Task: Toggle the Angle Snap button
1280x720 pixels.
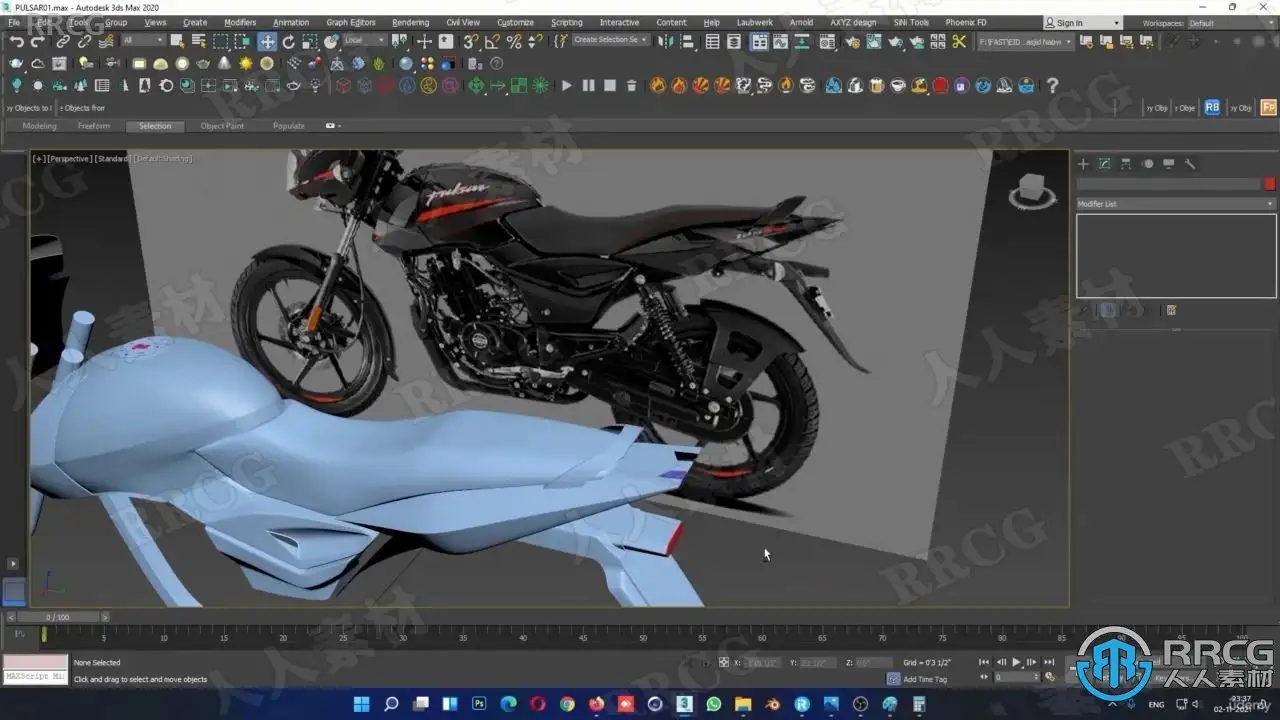Action: tap(492, 41)
